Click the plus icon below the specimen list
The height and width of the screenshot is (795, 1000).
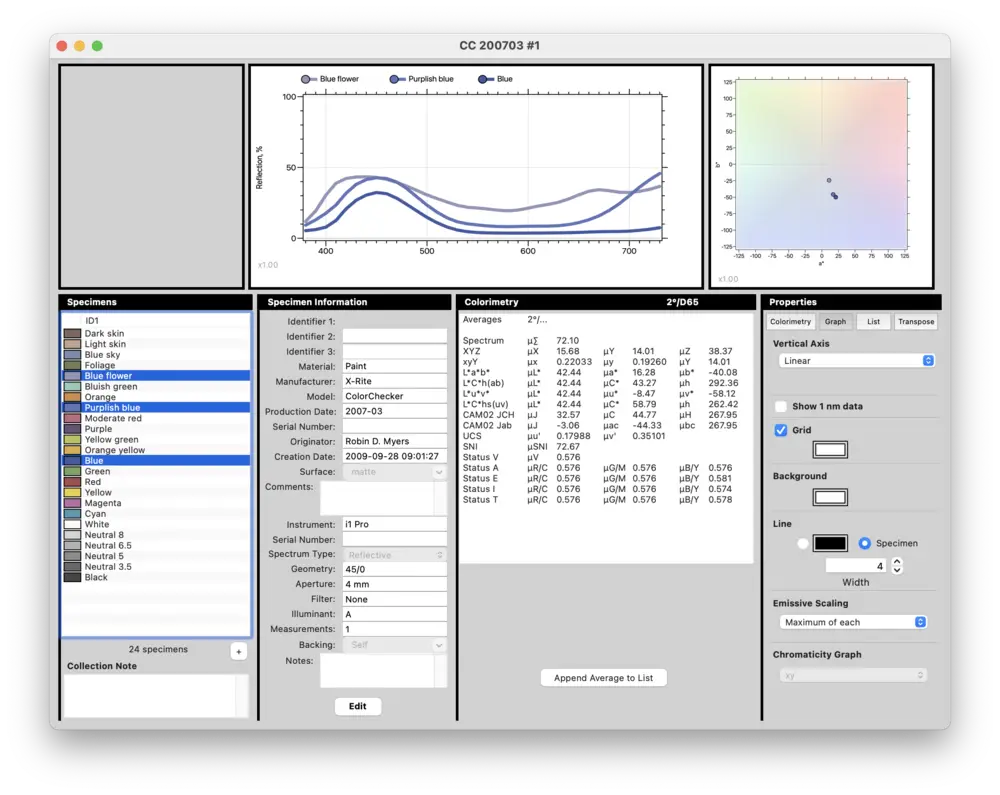[x=238, y=651]
